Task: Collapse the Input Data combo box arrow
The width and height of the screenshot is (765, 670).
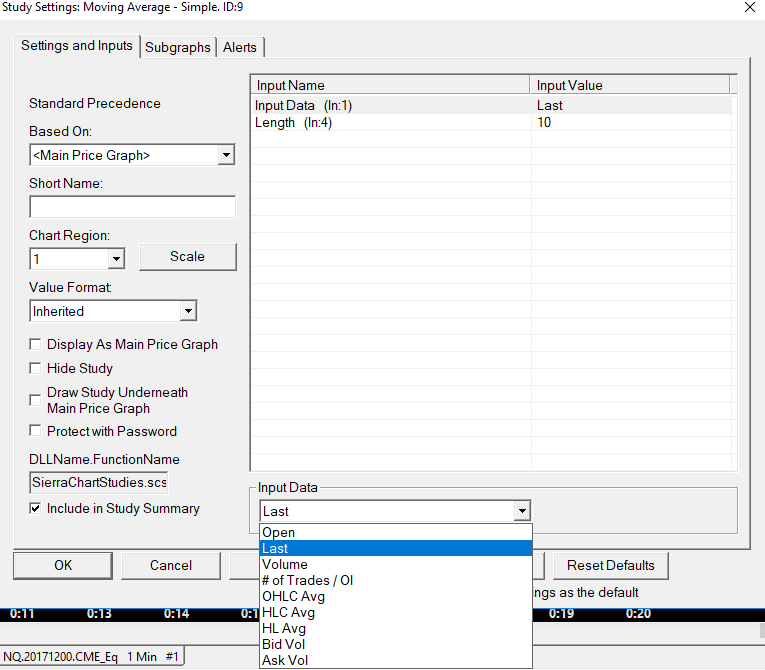Action: [x=522, y=511]
